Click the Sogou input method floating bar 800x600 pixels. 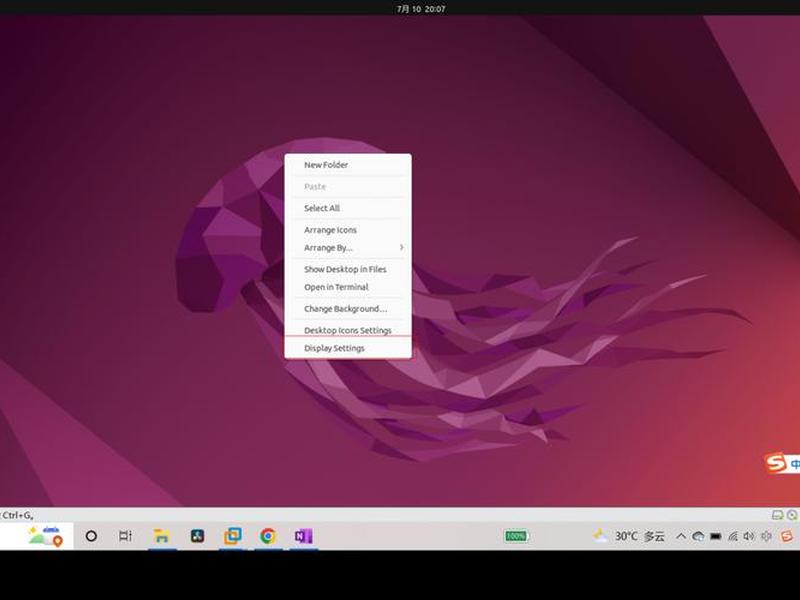point(782,463)
